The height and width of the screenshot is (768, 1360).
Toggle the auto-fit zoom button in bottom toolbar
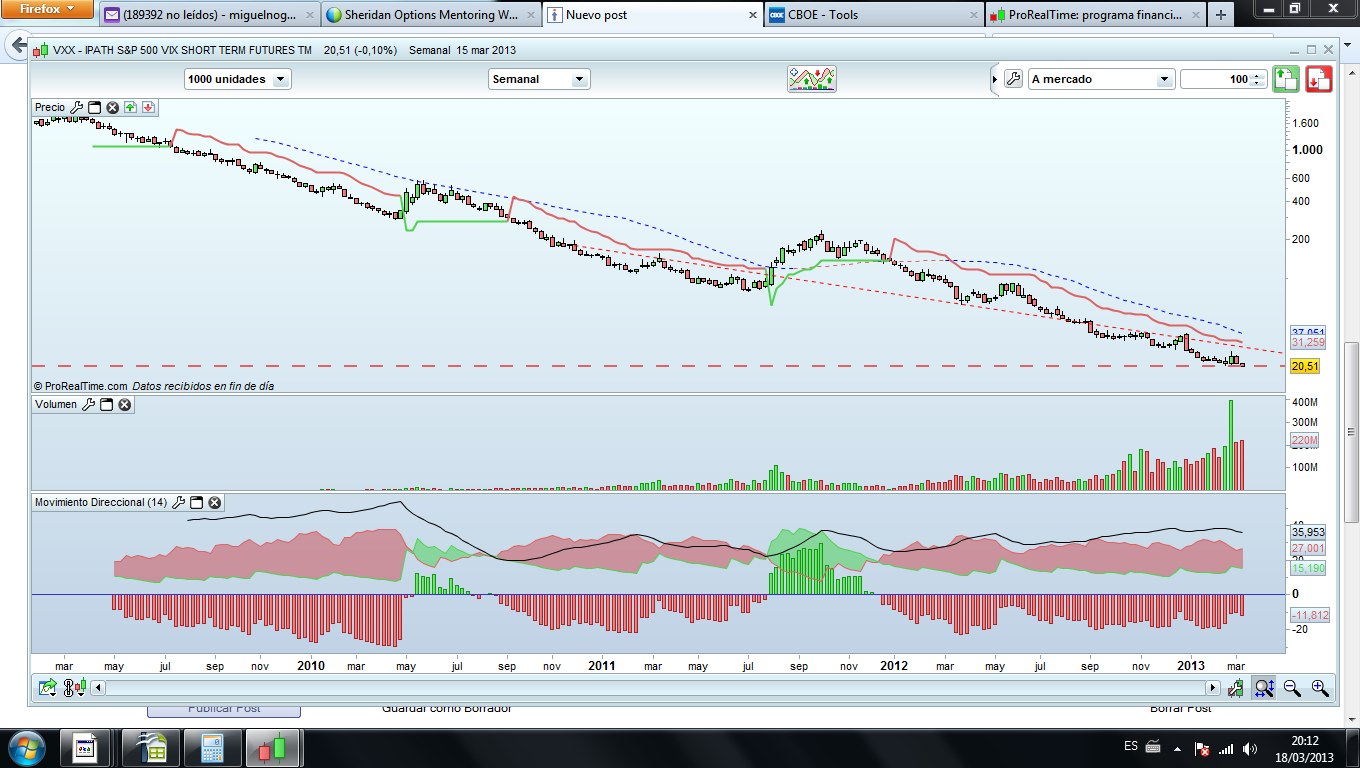coord(1264,687)
